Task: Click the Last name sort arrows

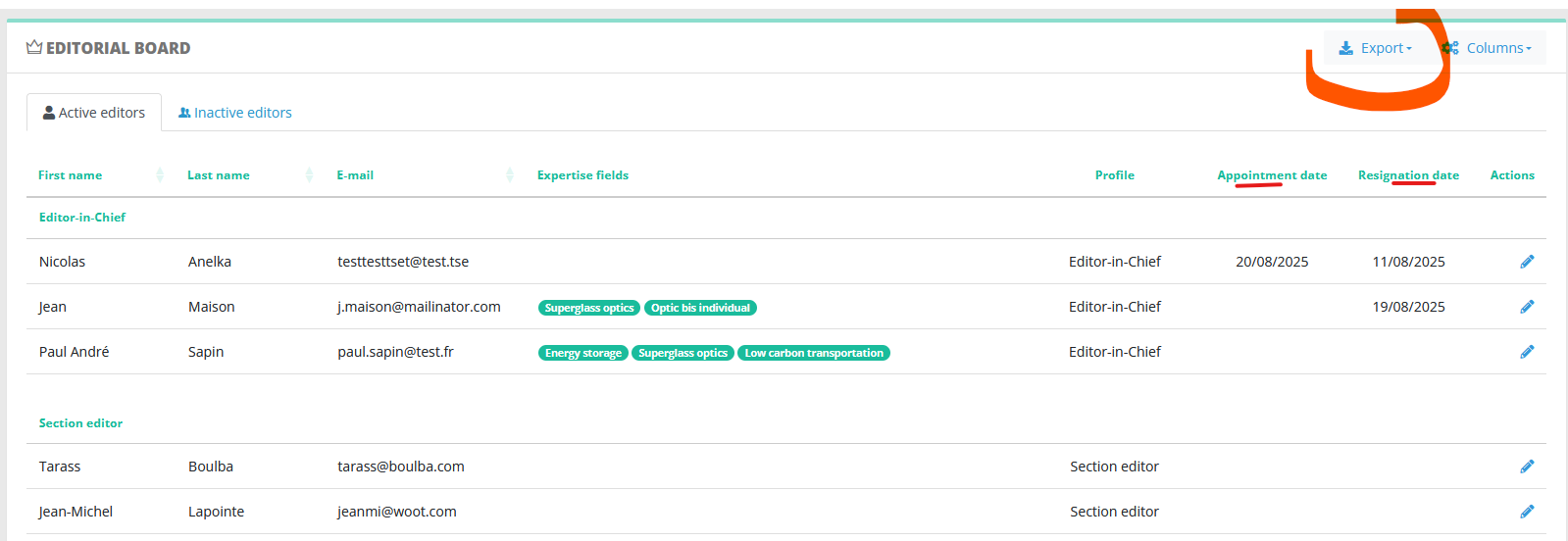Action: pos(309,175)
